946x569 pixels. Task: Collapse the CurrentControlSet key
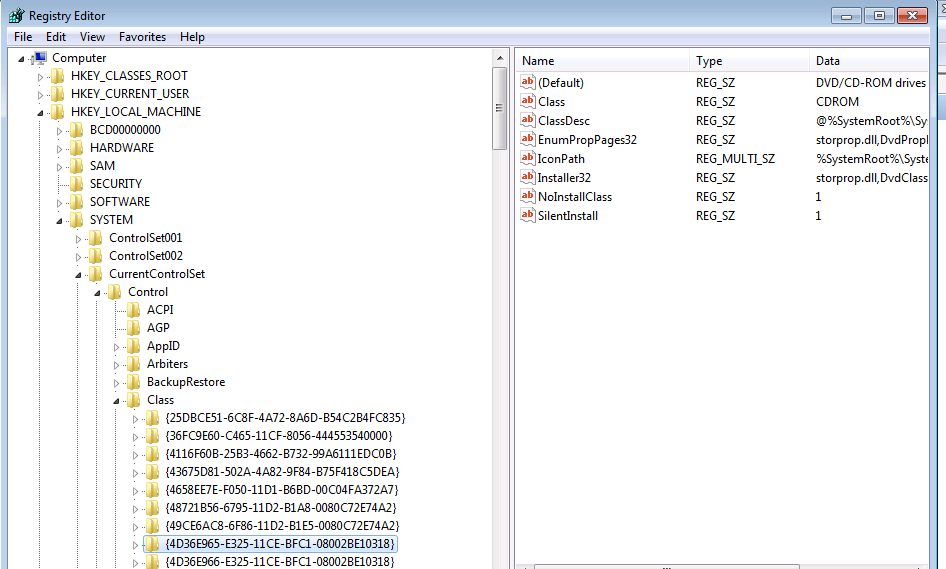point(78,275)
